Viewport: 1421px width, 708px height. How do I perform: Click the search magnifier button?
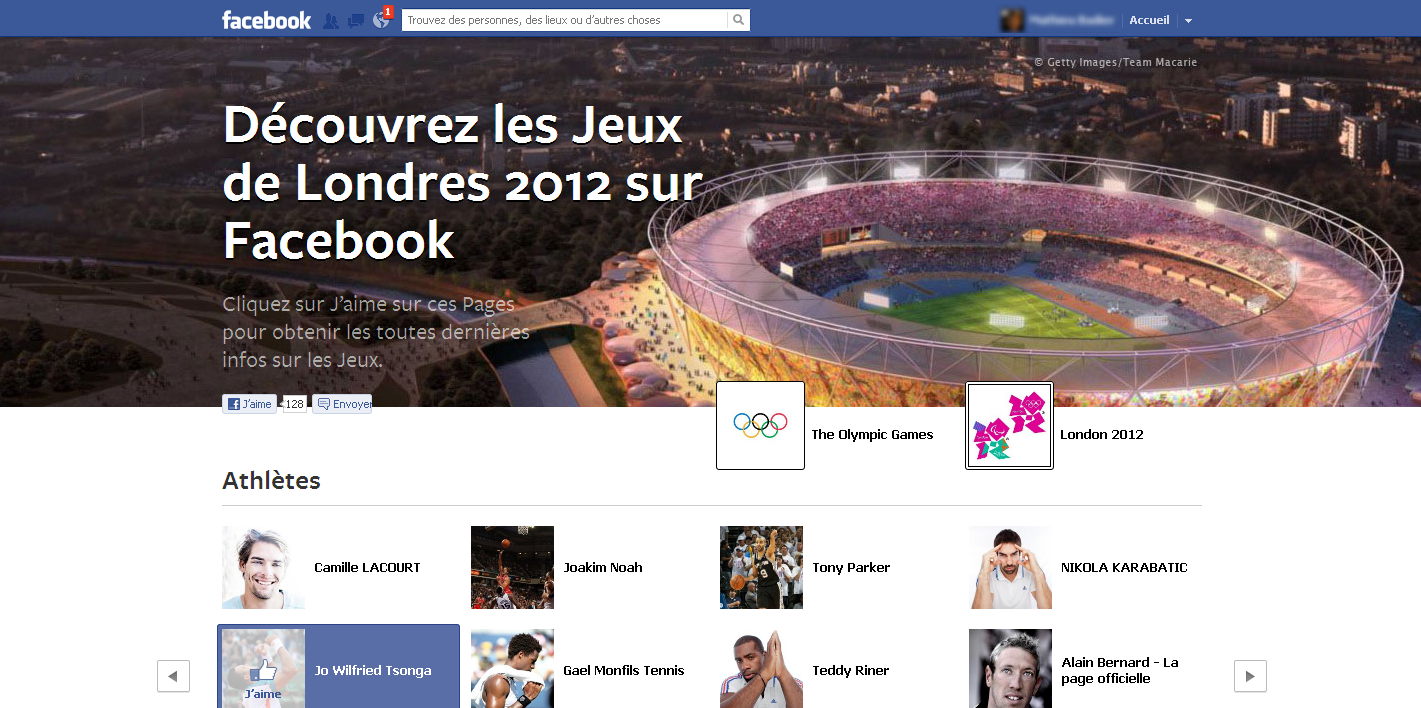738,20
